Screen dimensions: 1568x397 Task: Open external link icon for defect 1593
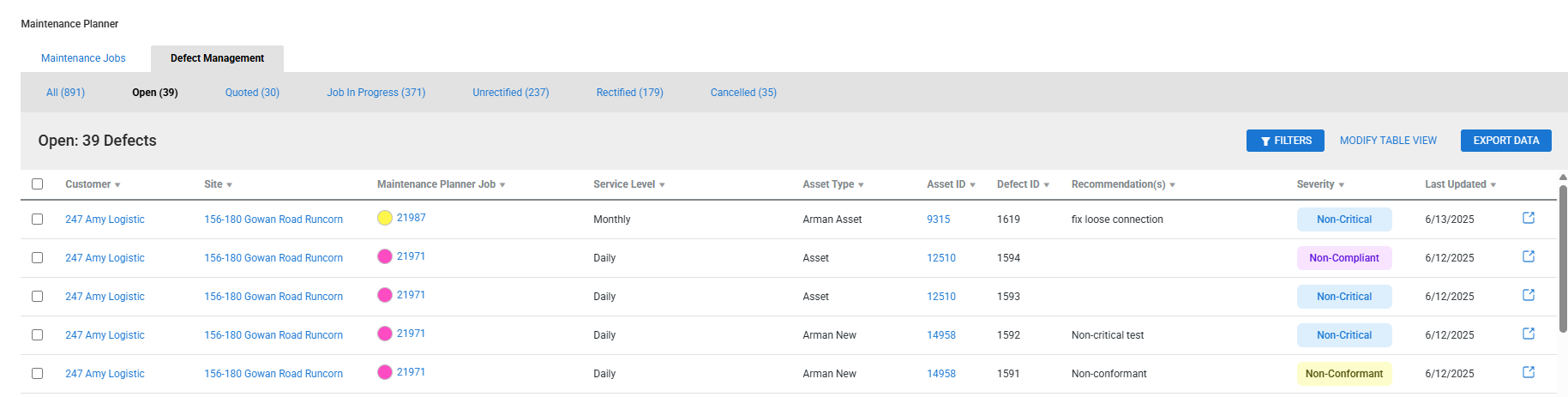point(1528,295)
